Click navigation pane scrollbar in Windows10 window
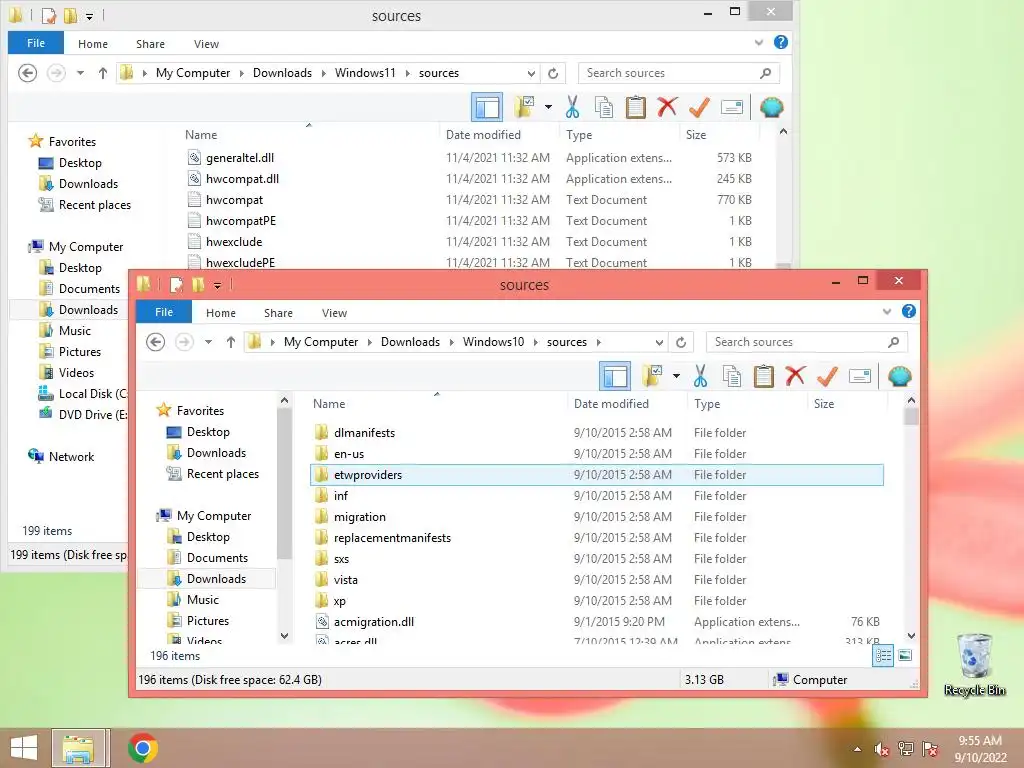The width and height of the screenshot is (1024, 768). click(x=284, y=483)
